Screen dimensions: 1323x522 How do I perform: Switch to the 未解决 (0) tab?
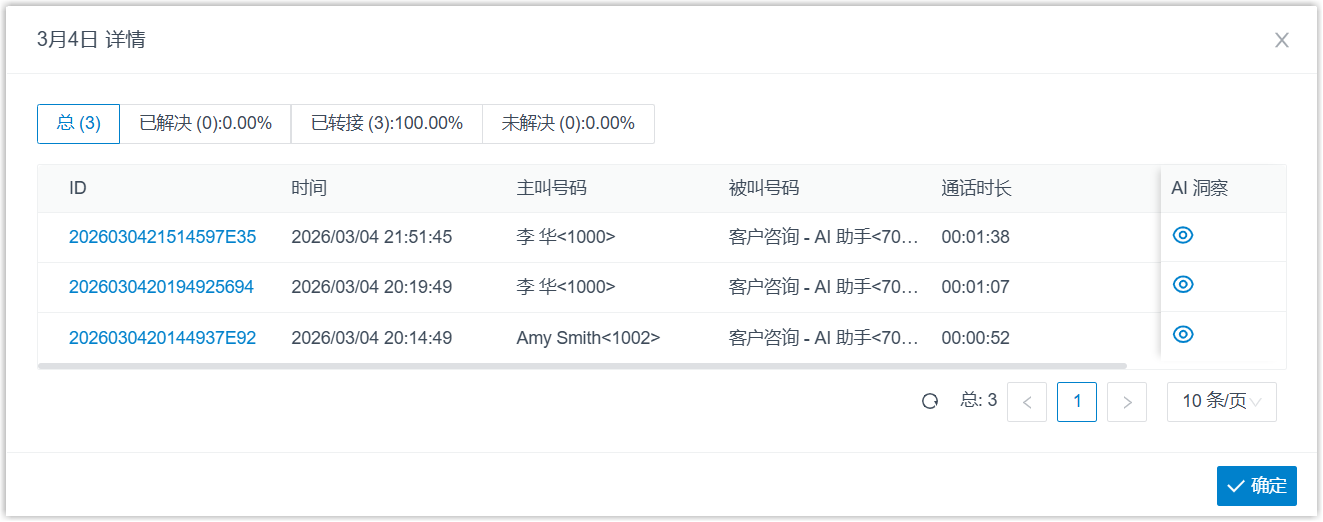[x=568, y=124]
